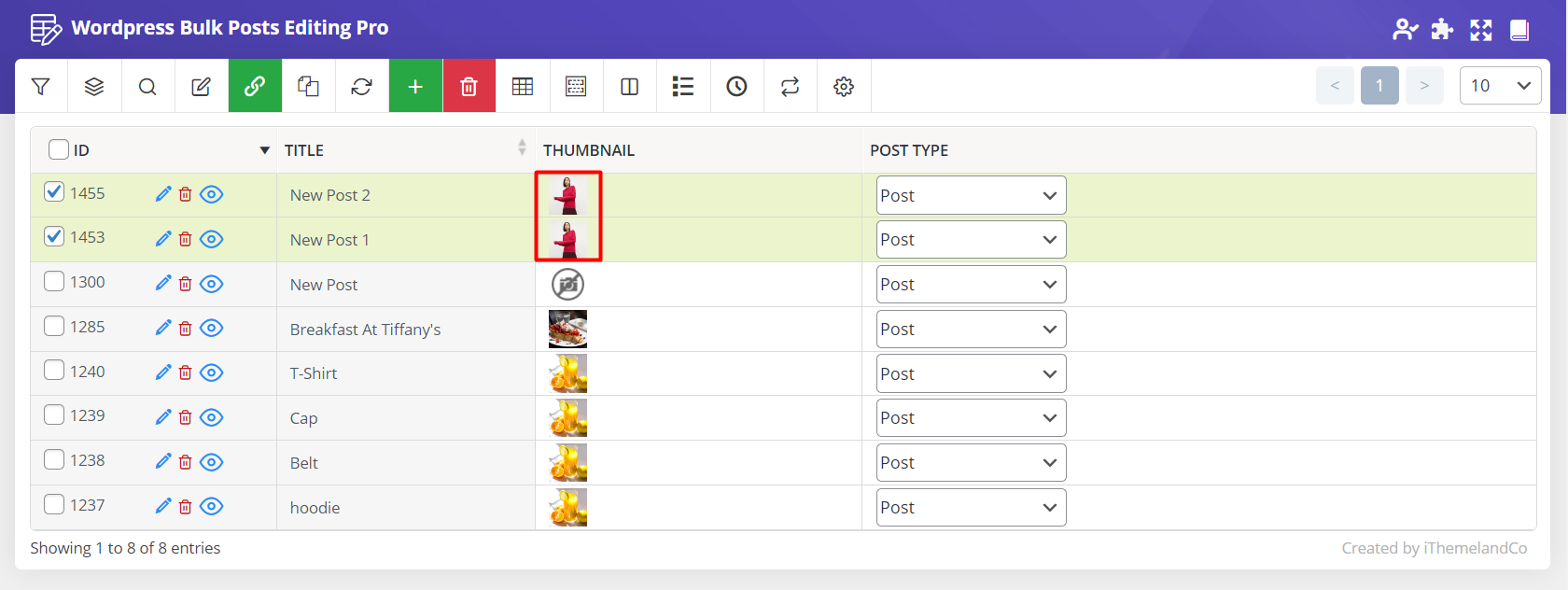Click pencil edit icon for post 1285
The image size is (1568, 590).
tap(163, 328)
